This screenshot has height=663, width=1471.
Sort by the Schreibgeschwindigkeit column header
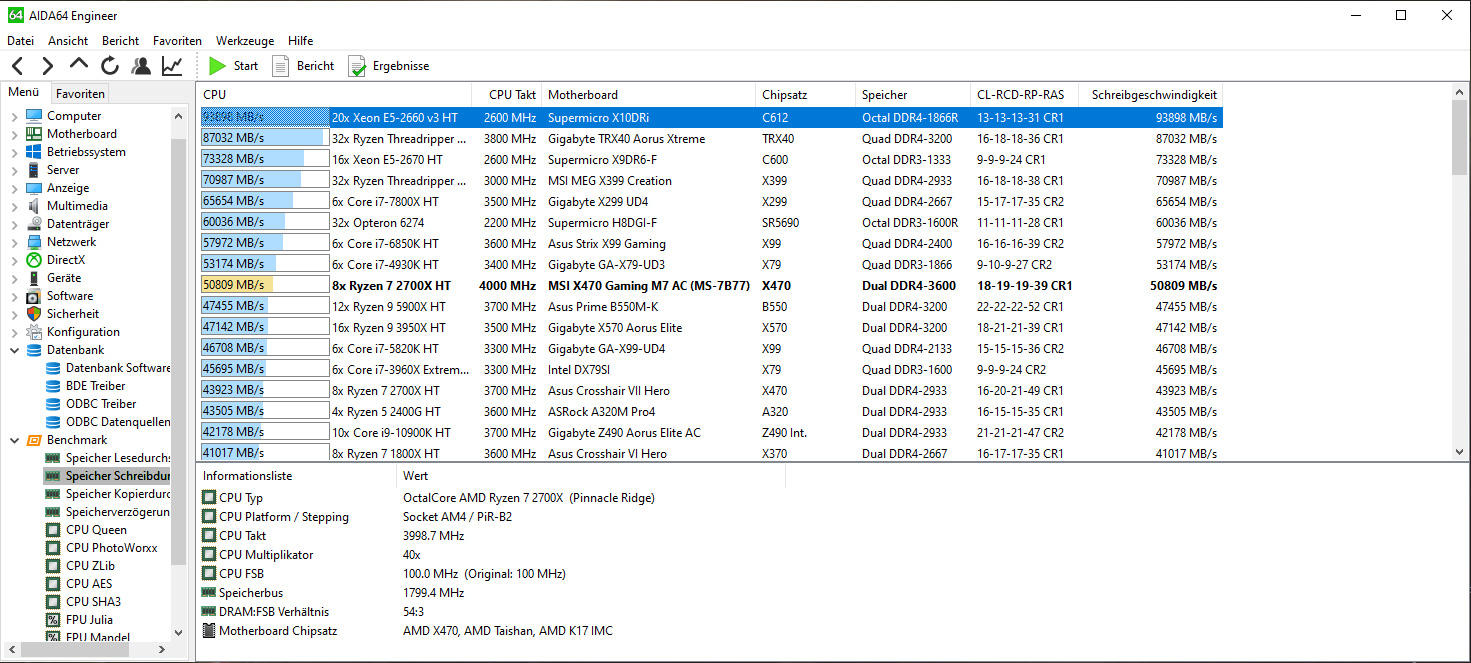click(x=1153, y=95)
